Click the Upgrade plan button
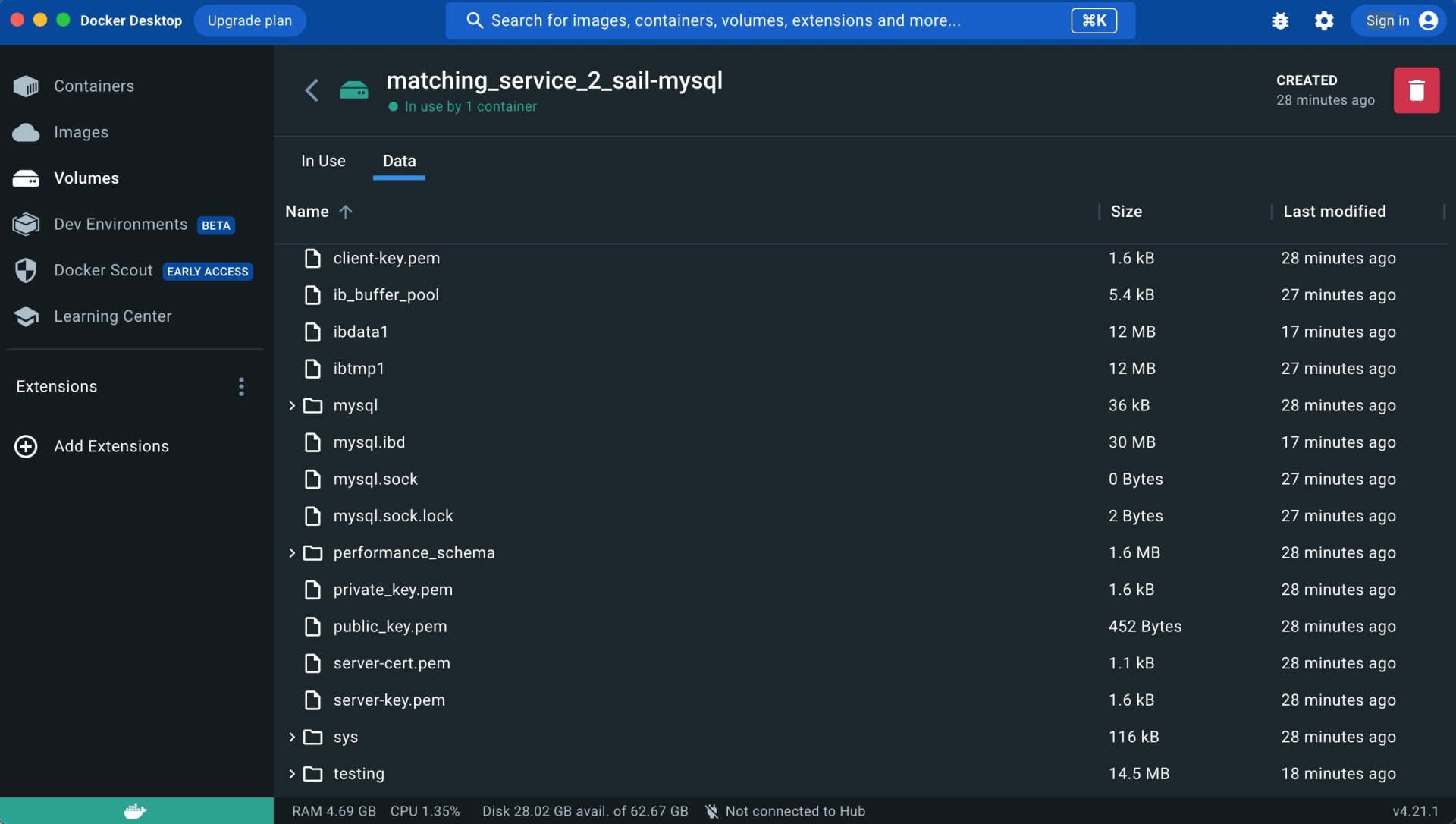 tap(249, 20)
